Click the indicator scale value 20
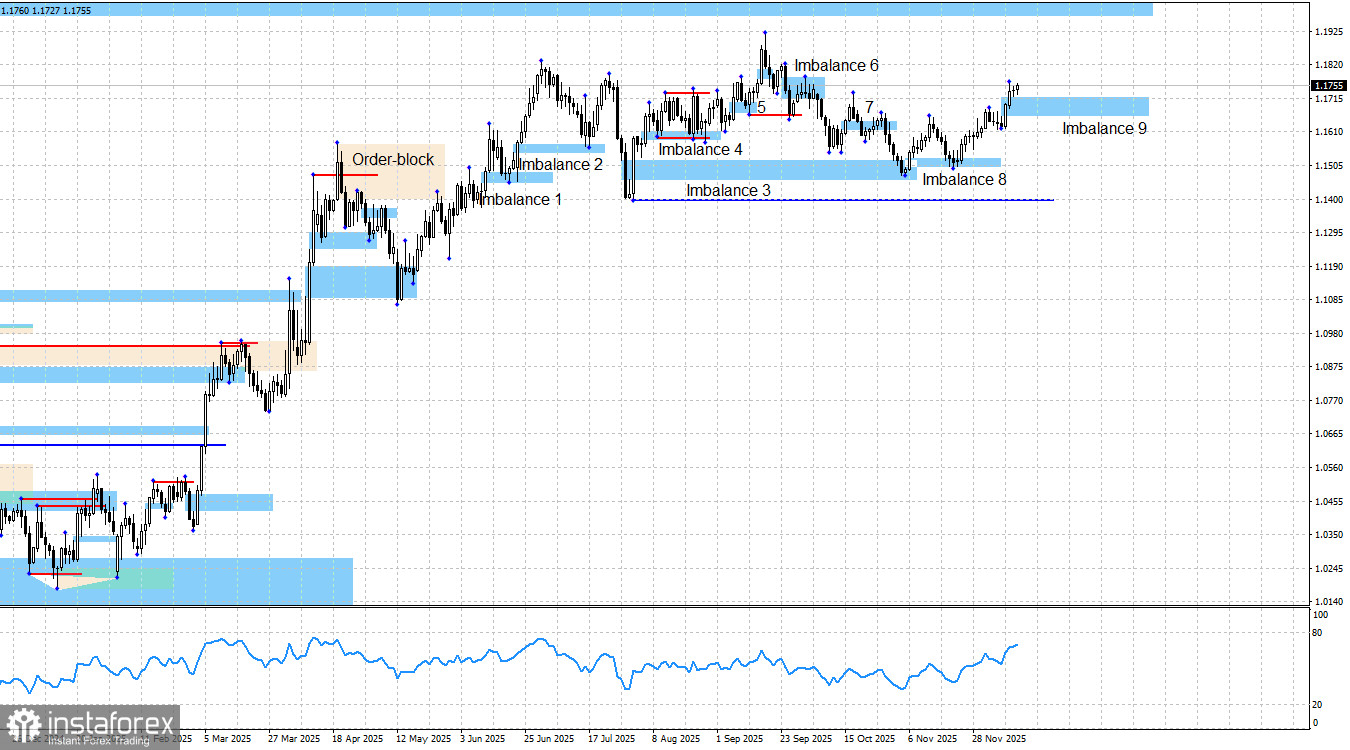This screenshot has width=1350, height=750. coord(1316,705)
